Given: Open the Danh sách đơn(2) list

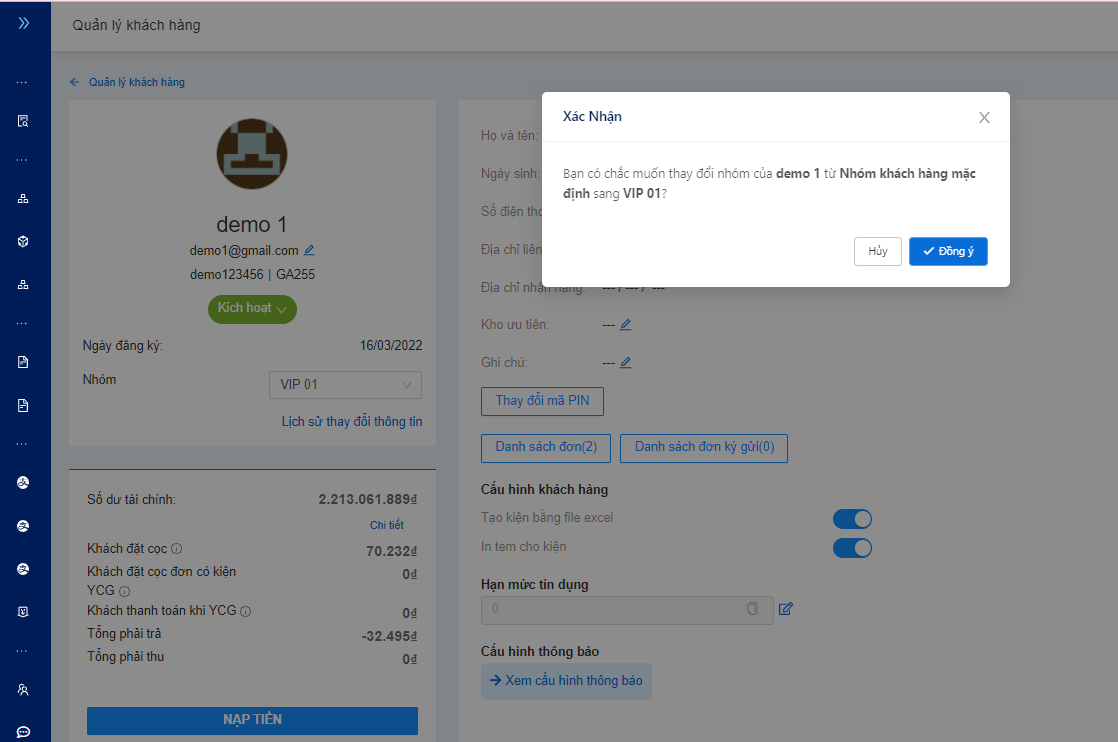Looking at the screenshot, I should pos(546,447).
